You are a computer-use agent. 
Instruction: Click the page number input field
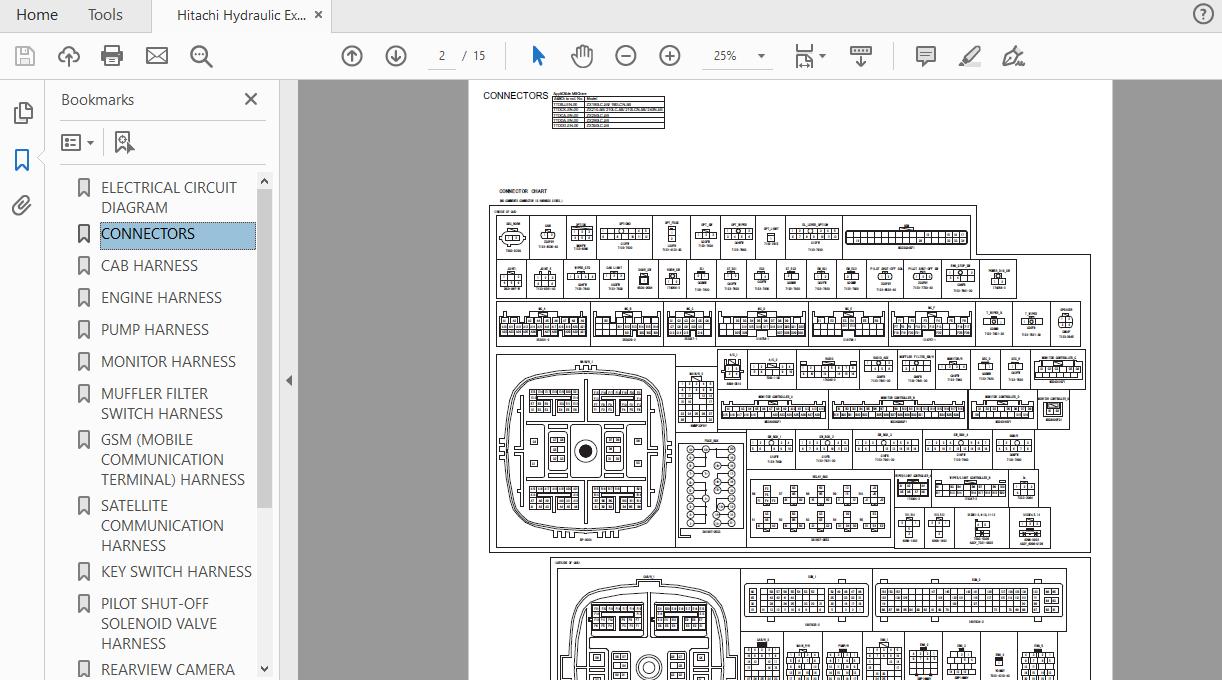(442, 56)
